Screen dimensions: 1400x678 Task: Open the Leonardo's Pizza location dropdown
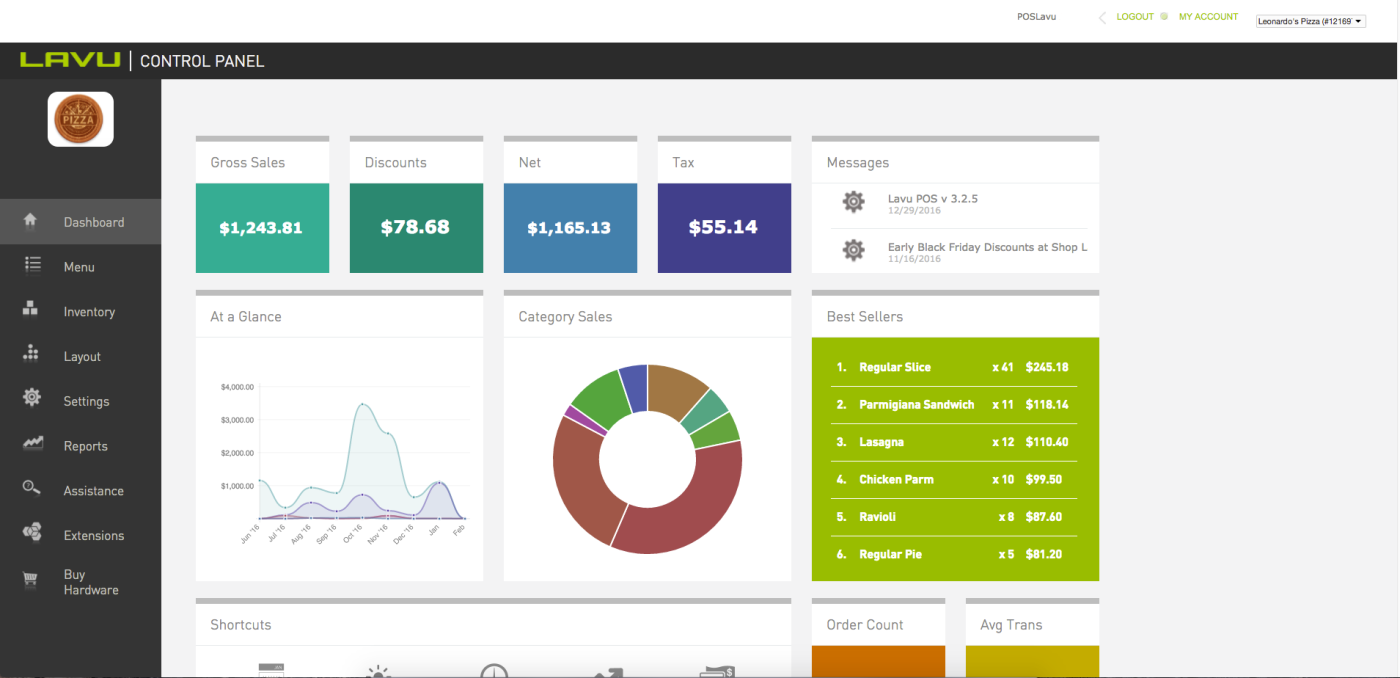1311,21
